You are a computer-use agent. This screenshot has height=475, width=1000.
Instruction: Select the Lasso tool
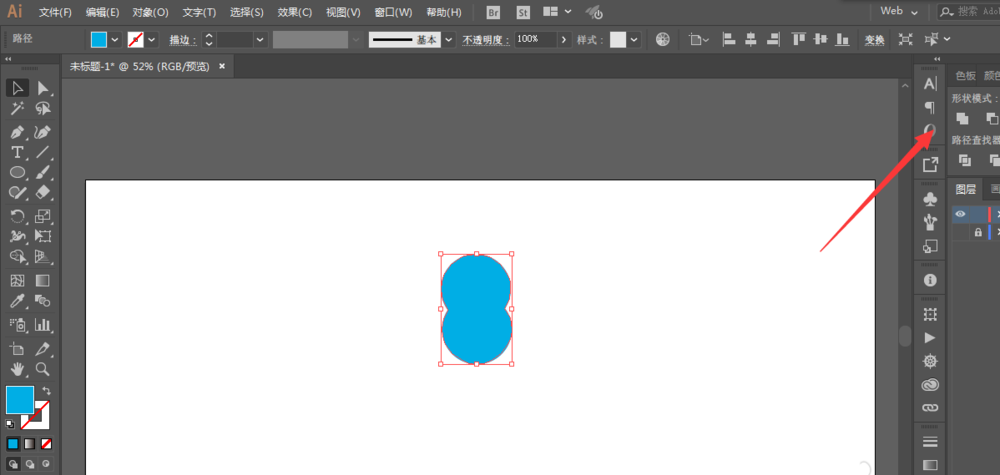[43, 108]
